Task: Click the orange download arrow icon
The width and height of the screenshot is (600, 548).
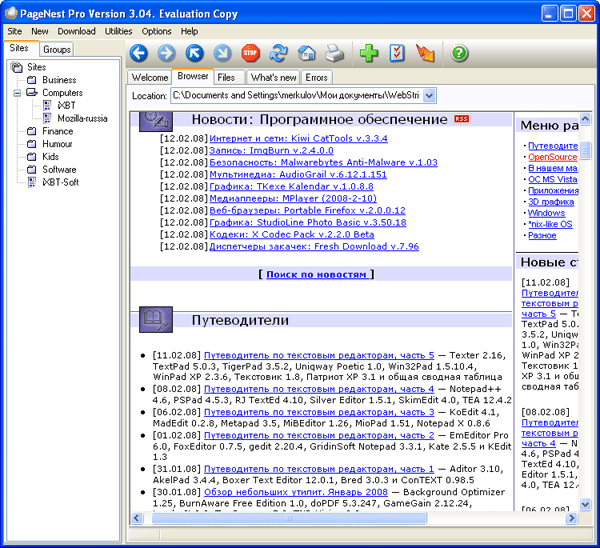Action: (x=425, y=53)
